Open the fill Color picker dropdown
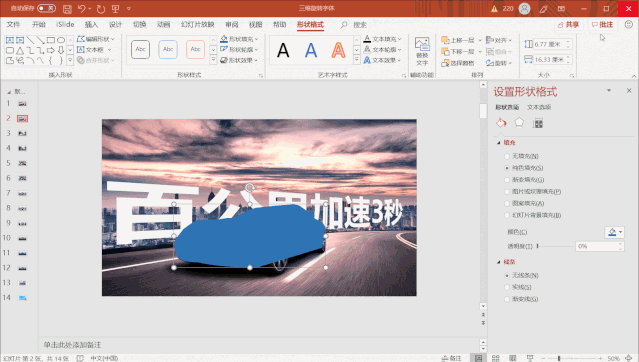Screen dimensions: 639x362 615,232
